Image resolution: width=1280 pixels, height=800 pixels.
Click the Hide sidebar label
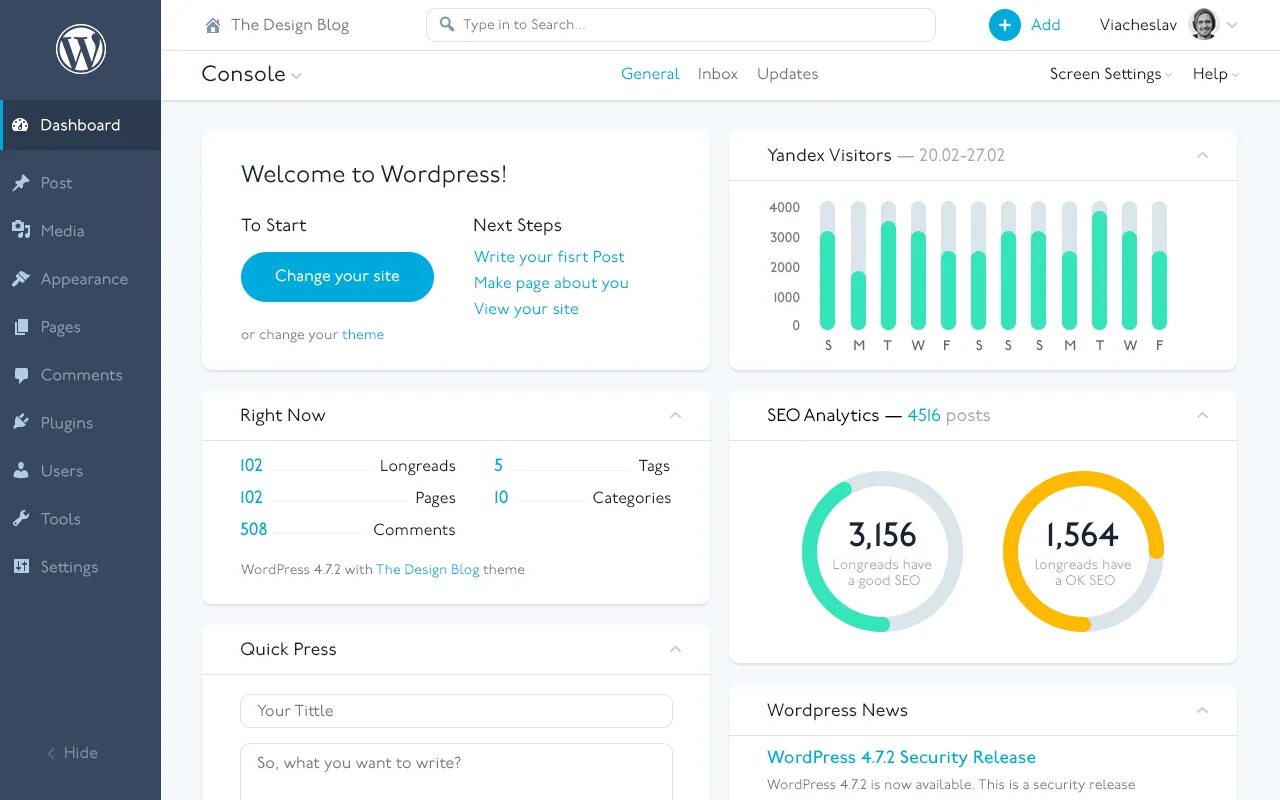click(x=81, y=753)
